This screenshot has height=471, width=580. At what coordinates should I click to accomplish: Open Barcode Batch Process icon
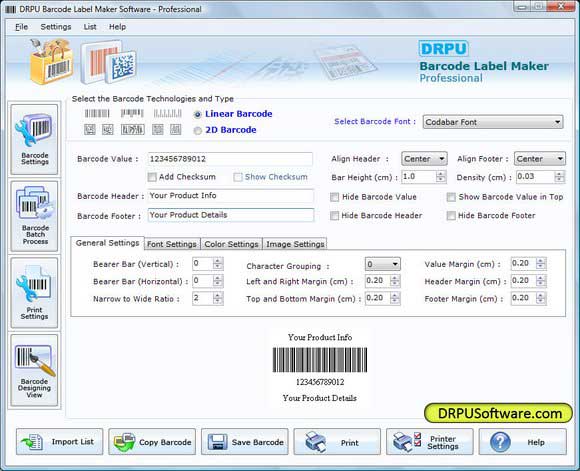34,216
